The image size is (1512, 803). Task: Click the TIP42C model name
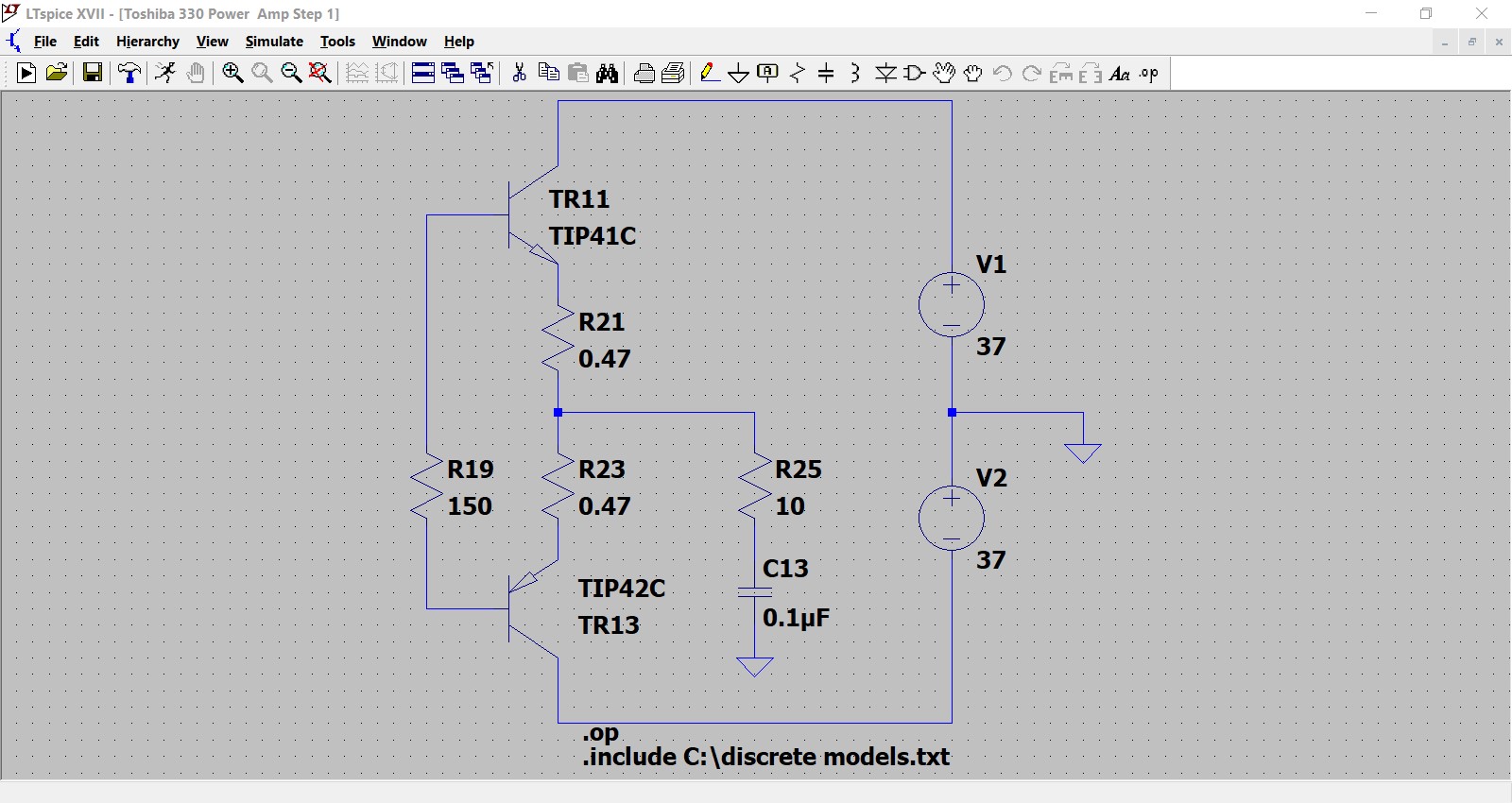[622, 589]
